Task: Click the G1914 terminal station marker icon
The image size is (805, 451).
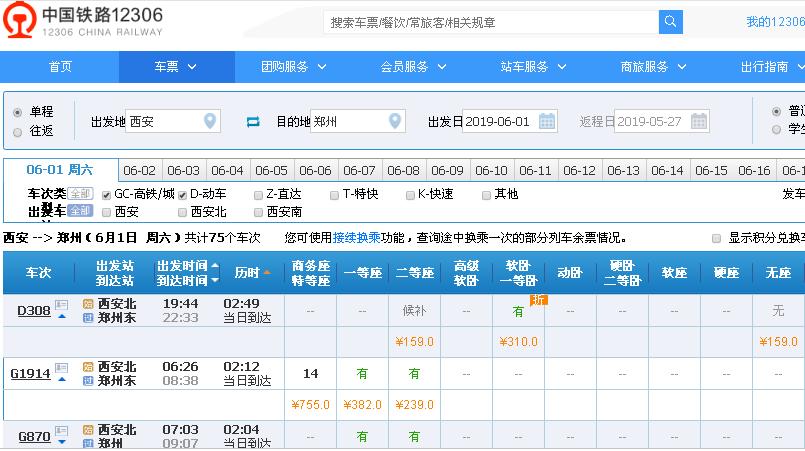Action: point(88,381)
